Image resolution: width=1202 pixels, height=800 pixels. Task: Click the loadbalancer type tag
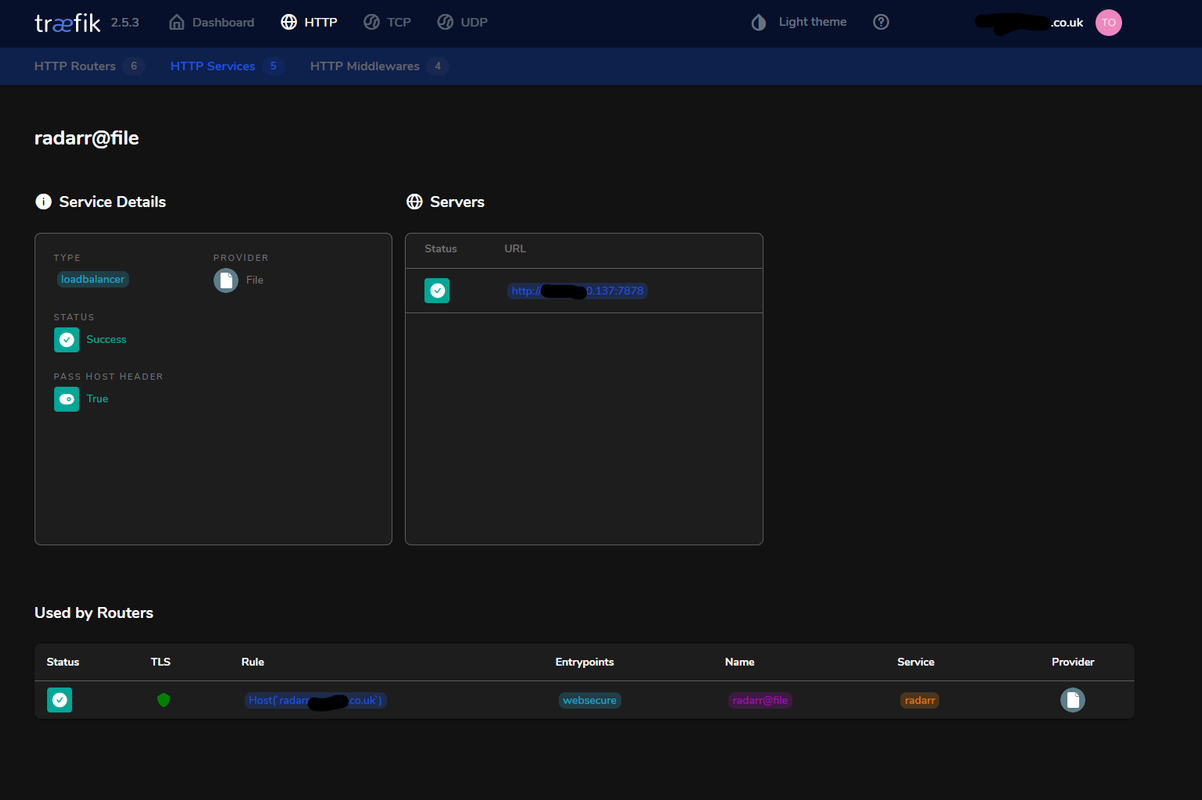93,280
